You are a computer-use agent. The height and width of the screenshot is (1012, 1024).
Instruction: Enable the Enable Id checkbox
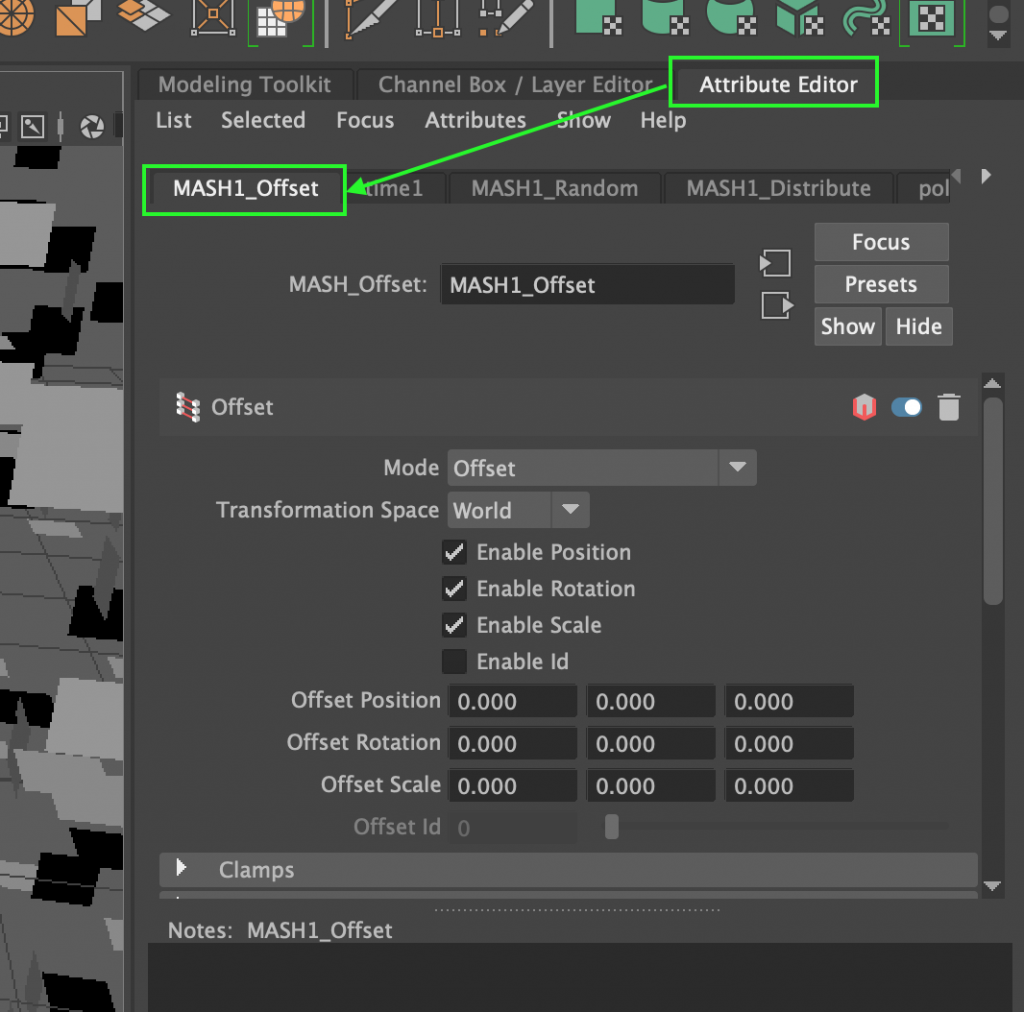point(454,661)
